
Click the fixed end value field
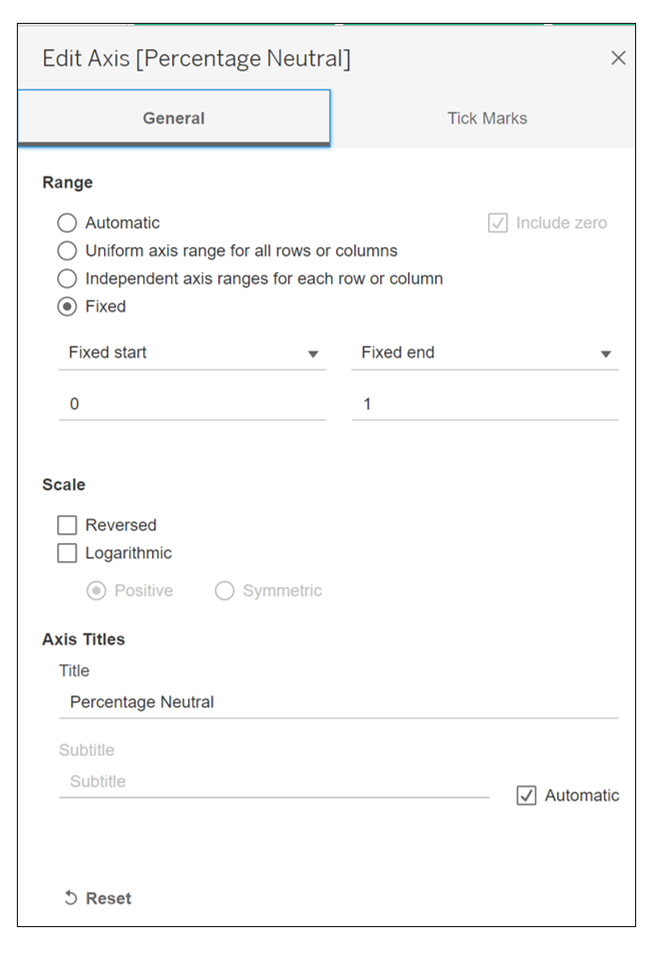(x=485, y=405)
